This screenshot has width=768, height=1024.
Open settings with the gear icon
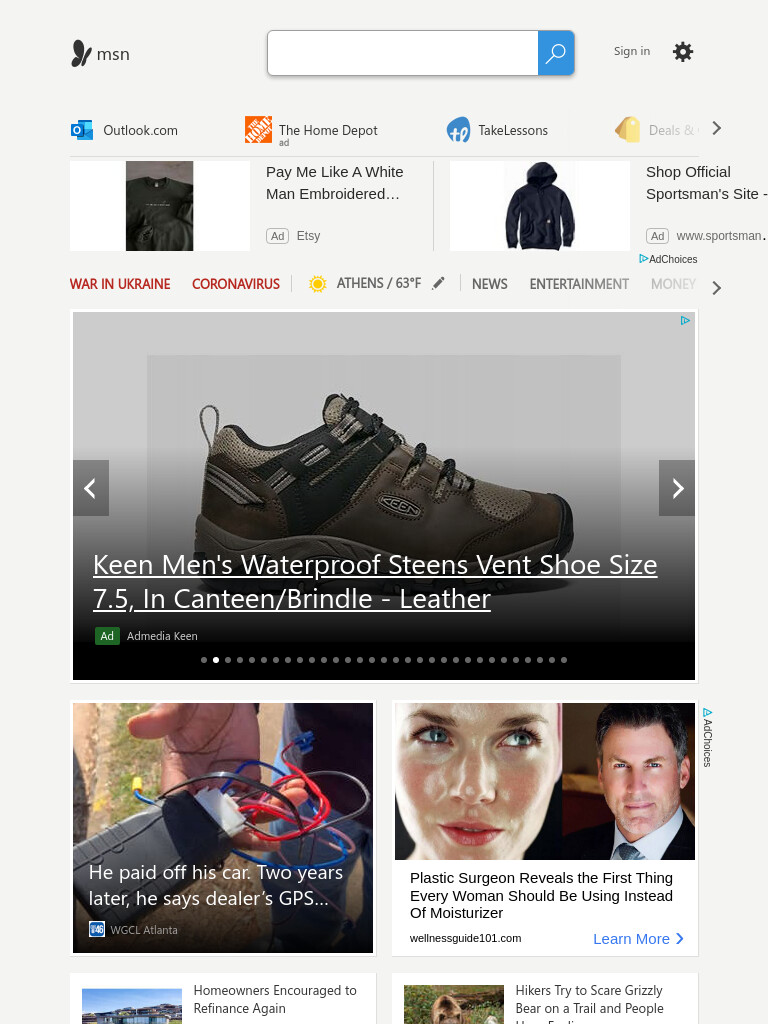pos(682,52)
